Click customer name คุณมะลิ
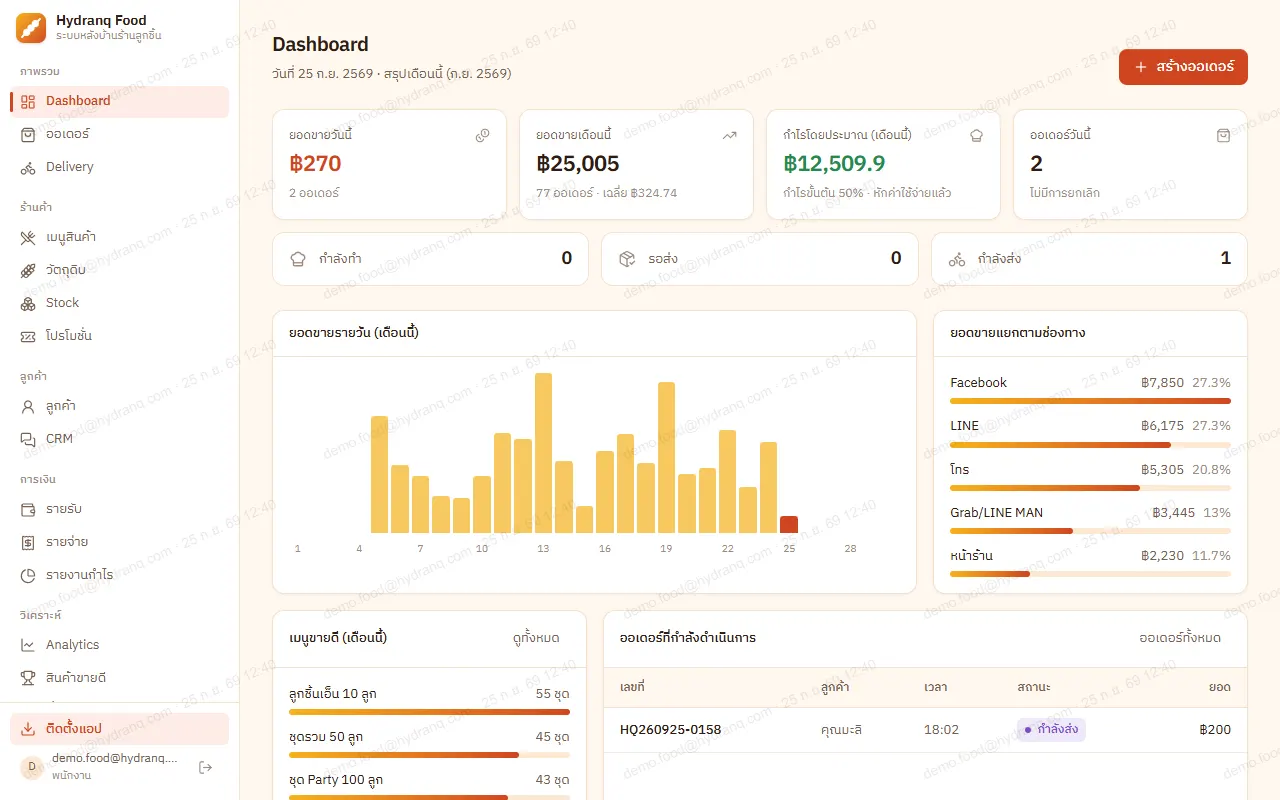The width and height of the screenshot is (1280, 800). tap(841, 730)
